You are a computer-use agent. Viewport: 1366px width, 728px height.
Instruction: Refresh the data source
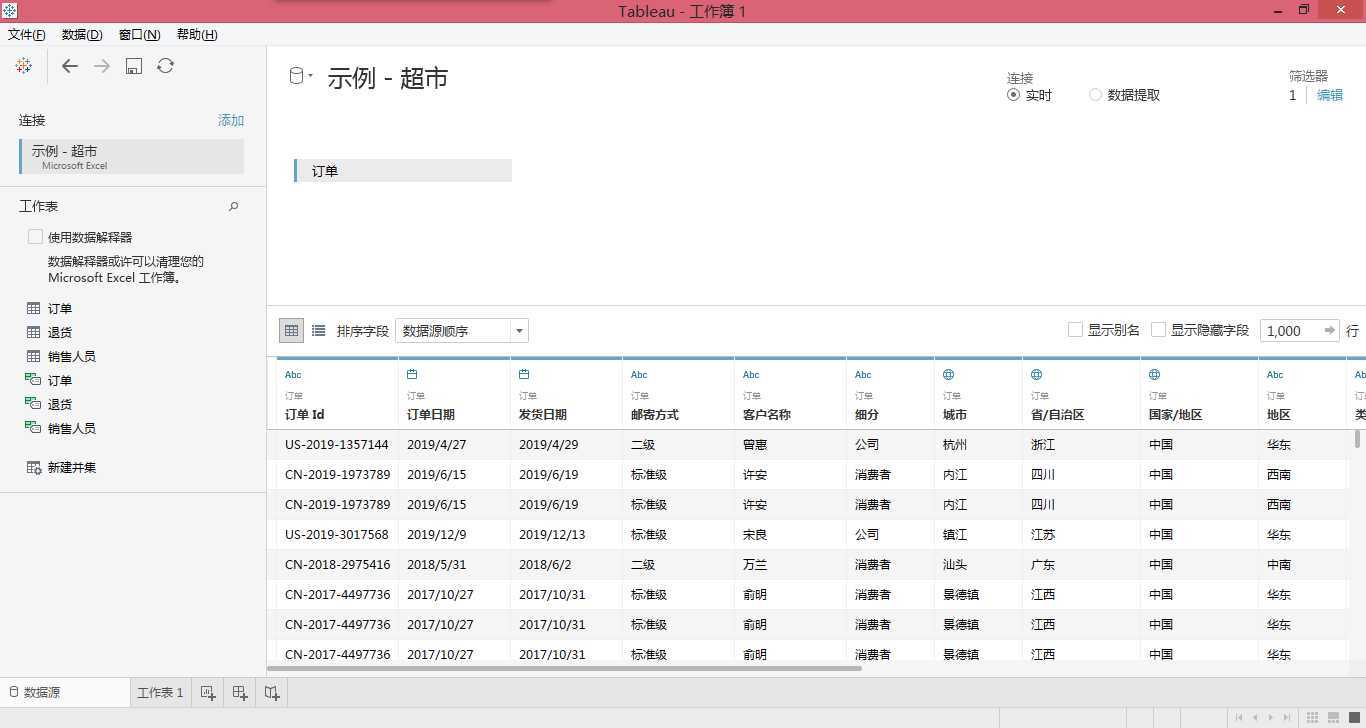(x=166, y=66)
